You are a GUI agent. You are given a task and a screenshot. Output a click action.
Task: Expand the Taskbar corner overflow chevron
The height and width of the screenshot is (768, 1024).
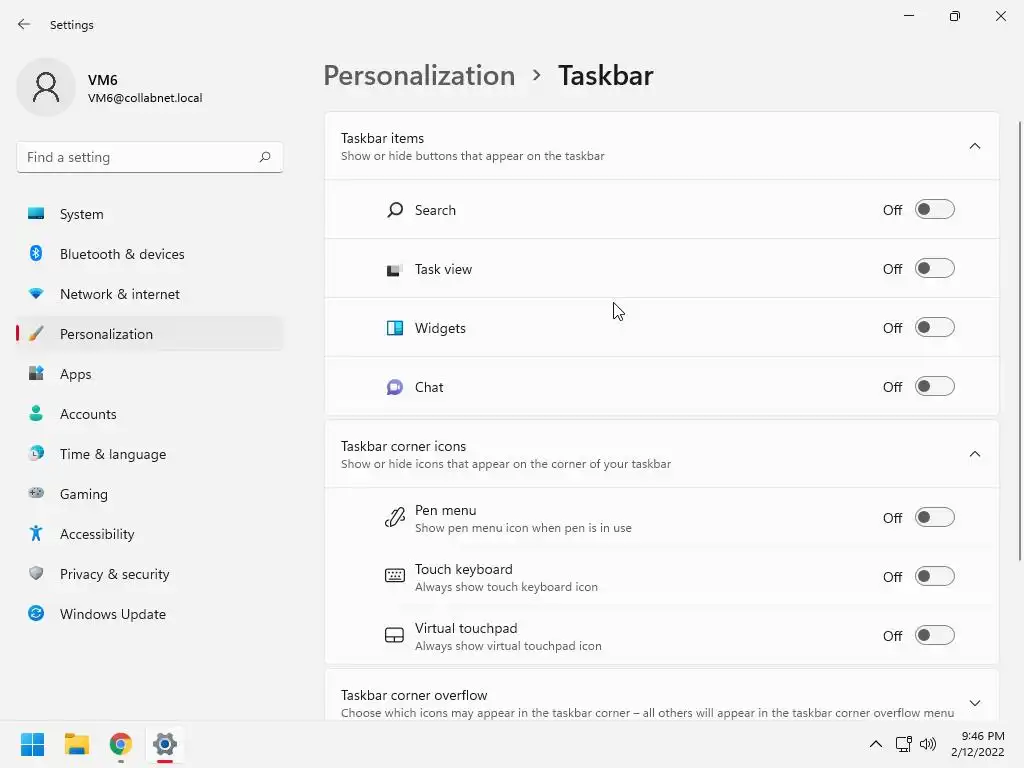[974, 703]
